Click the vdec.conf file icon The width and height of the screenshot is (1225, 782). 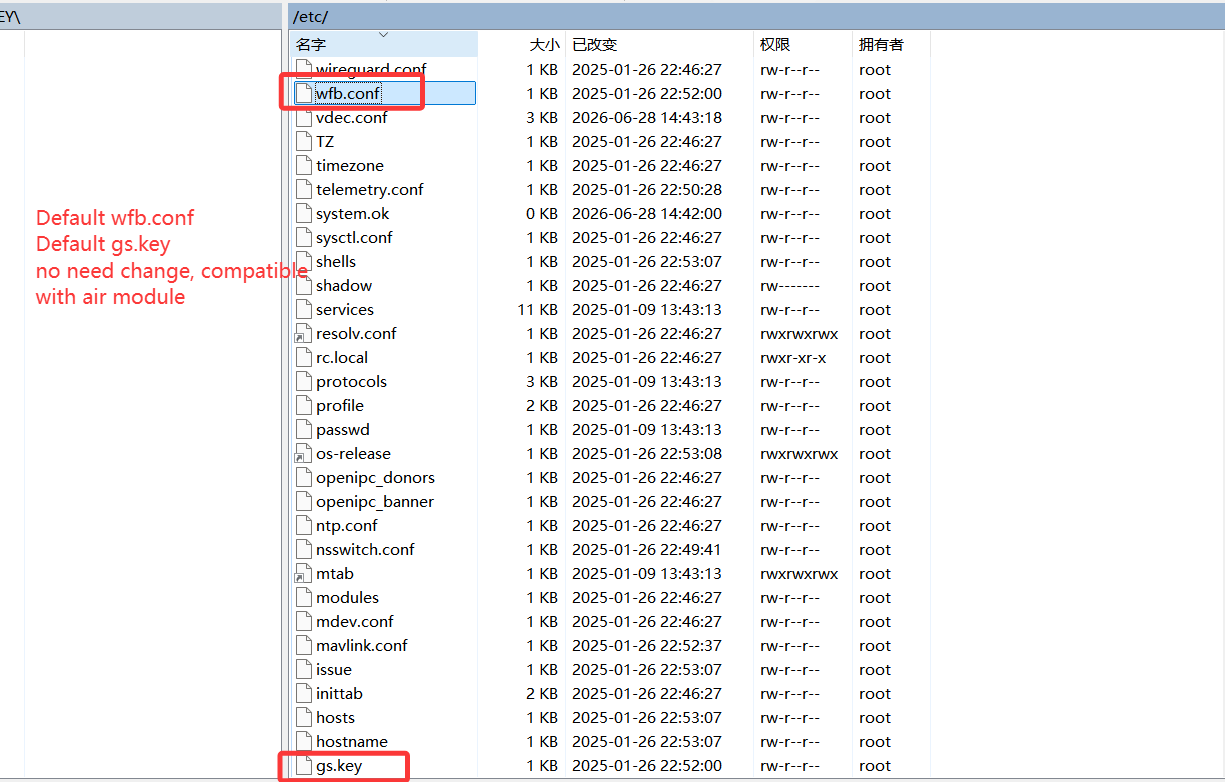(304, 117)
